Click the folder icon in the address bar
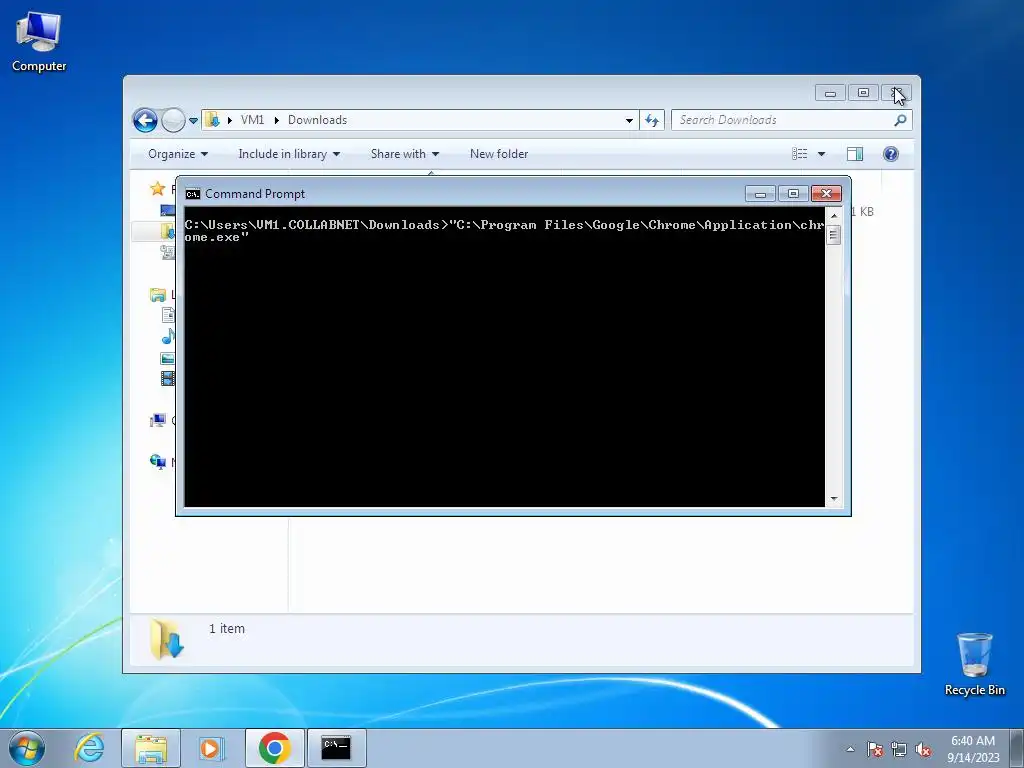1024x768 pixels. tap(212, 120)
